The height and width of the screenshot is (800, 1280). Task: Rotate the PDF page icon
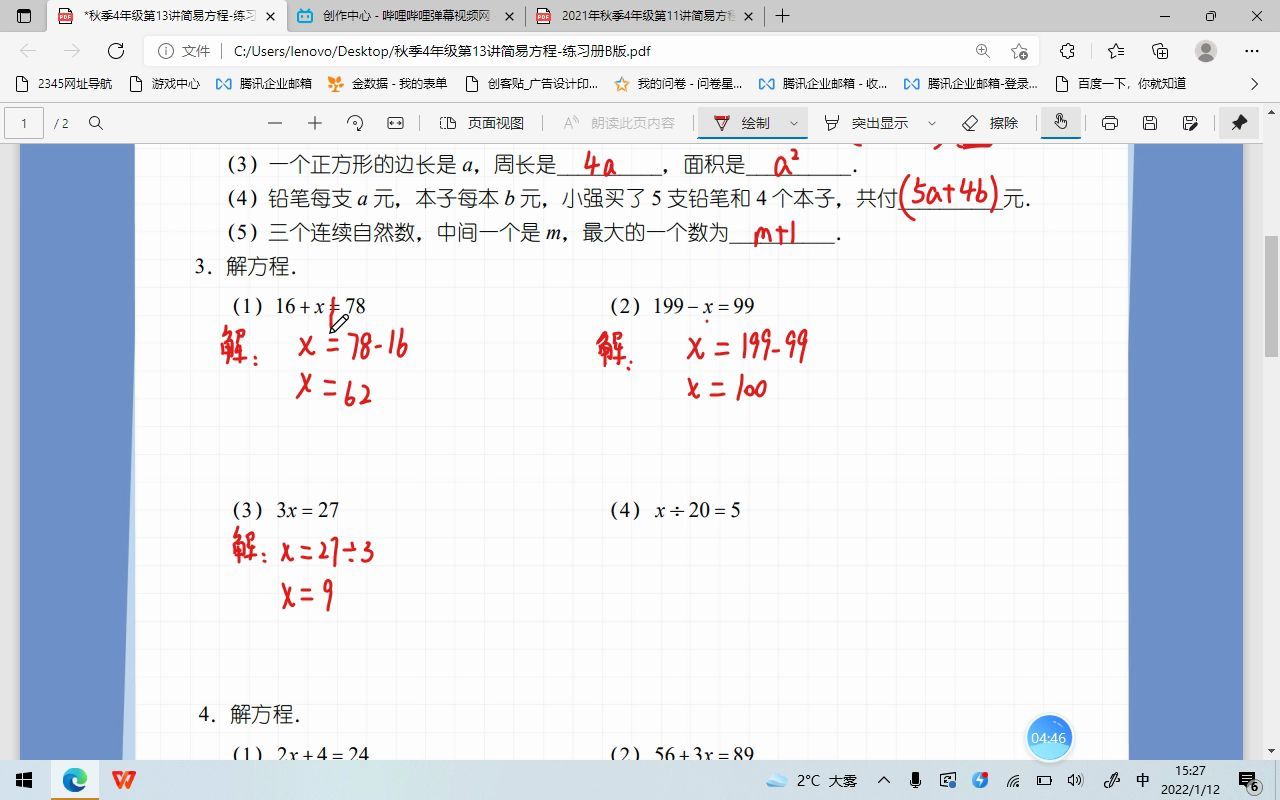355,123
